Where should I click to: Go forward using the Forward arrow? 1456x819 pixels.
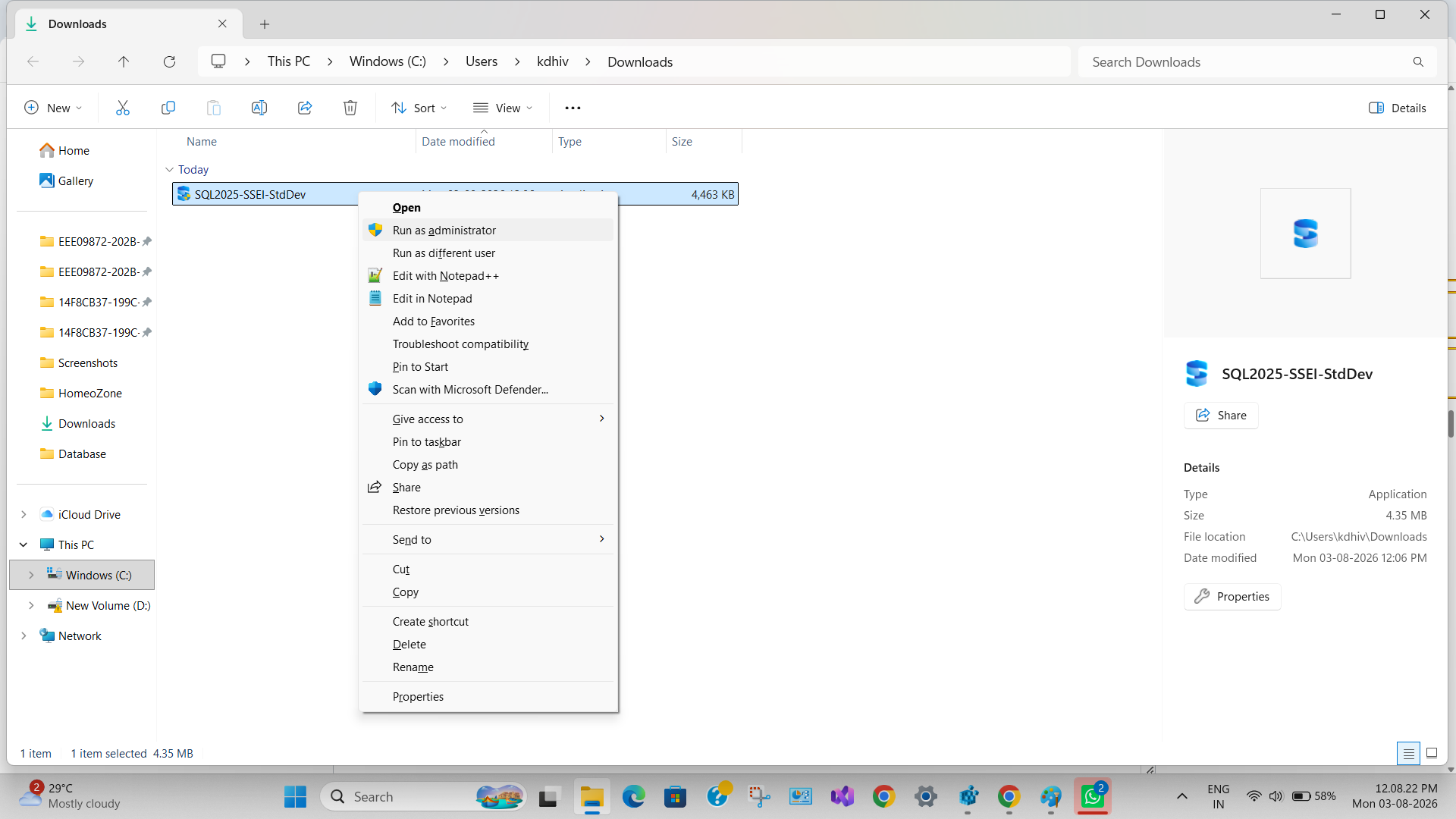coord(78,61)
